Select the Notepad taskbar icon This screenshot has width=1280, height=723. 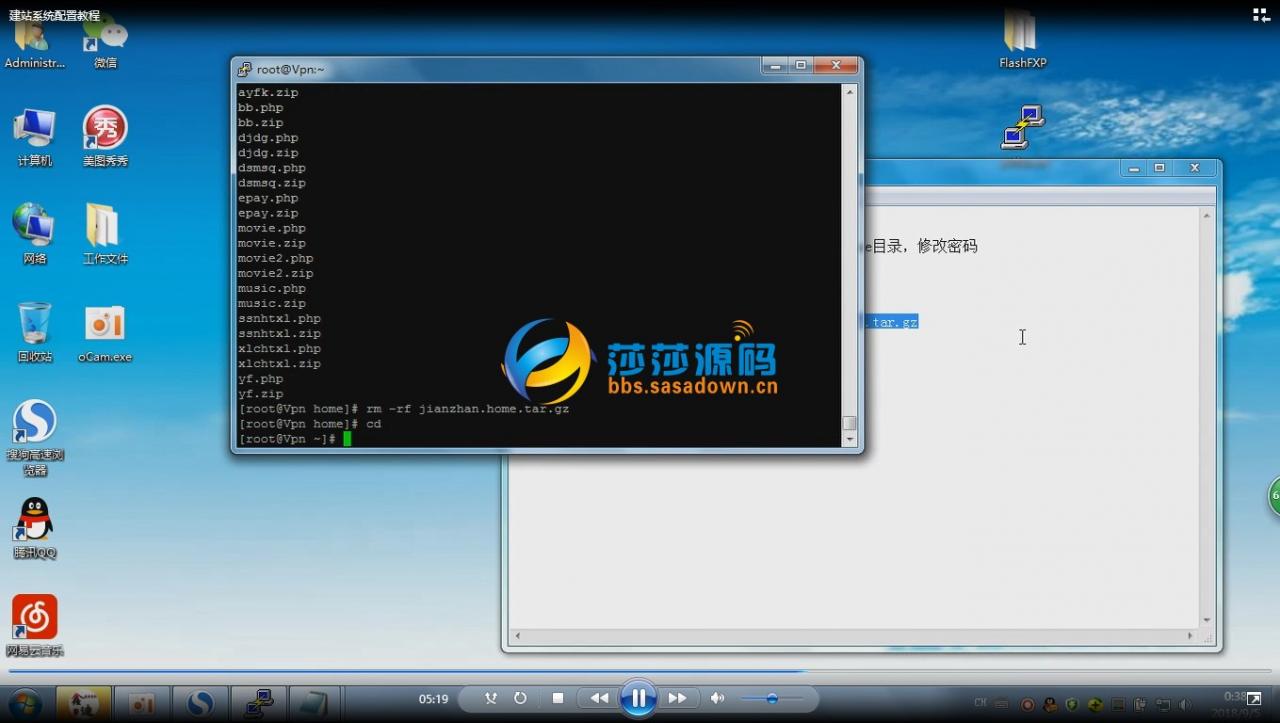[316, 704]
